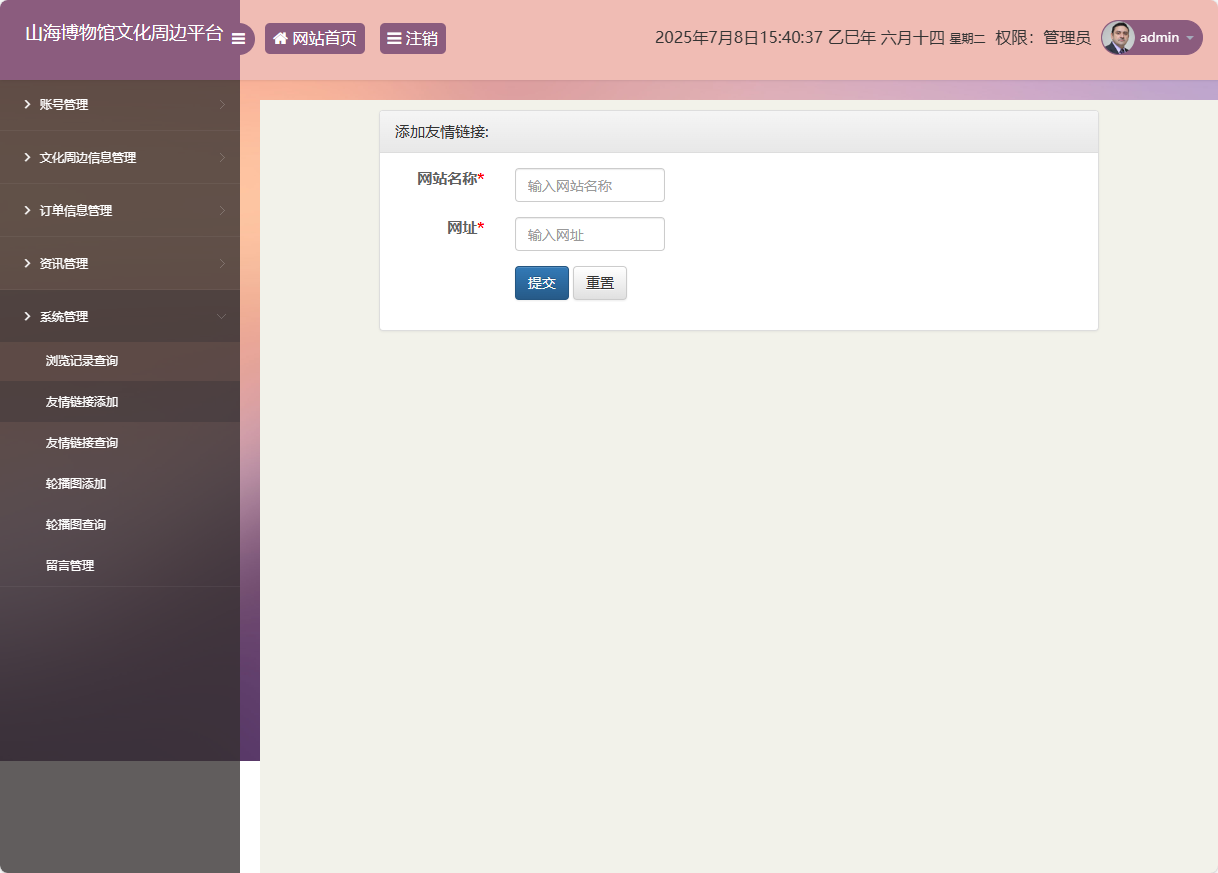Expand 文化周边信息管理 via right arrow

click(x=222, y=157)
